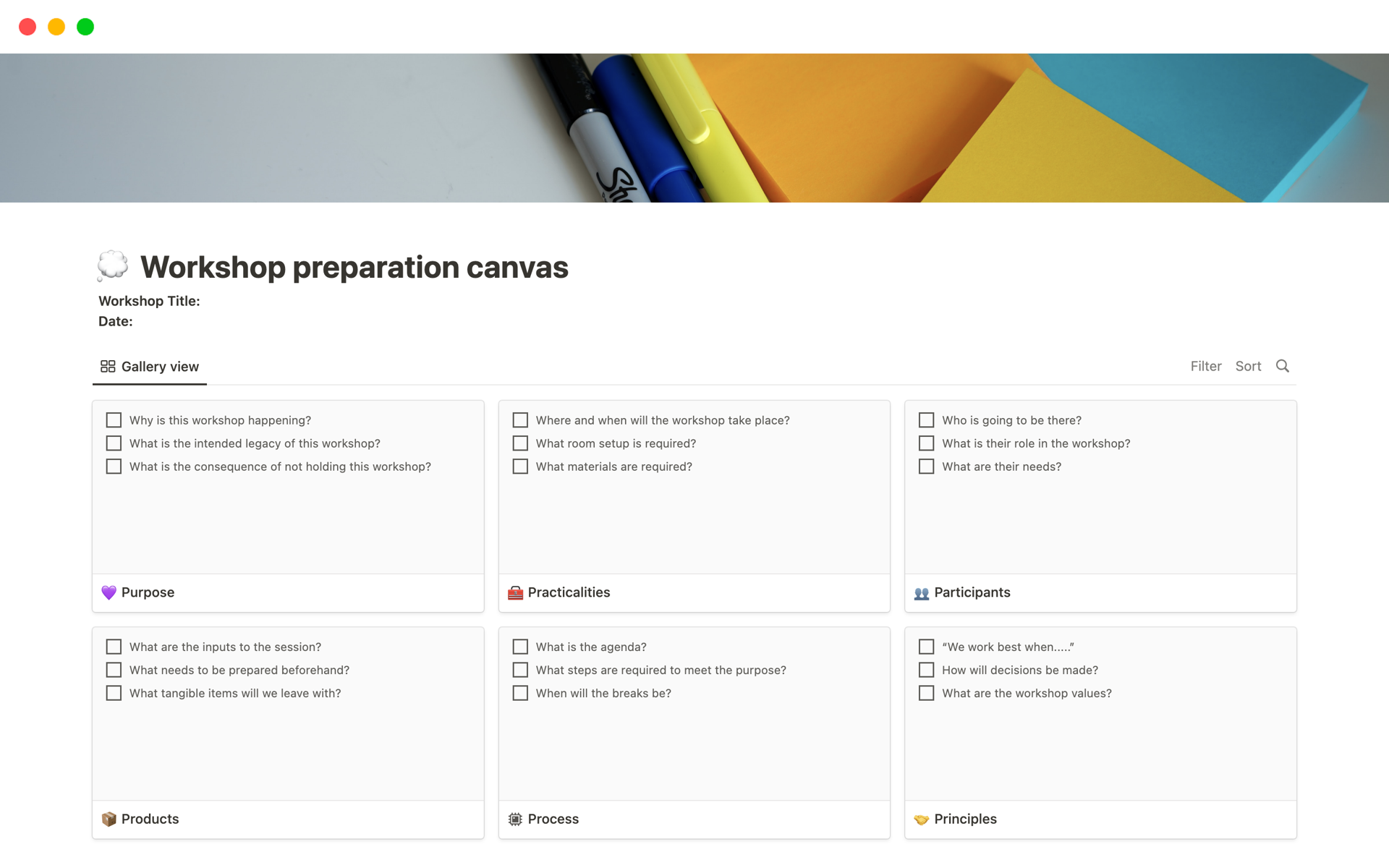Open search with the magnifying glass icon
The width and height of the screenshot is (1389, 868).
[x=1283, y=366]
